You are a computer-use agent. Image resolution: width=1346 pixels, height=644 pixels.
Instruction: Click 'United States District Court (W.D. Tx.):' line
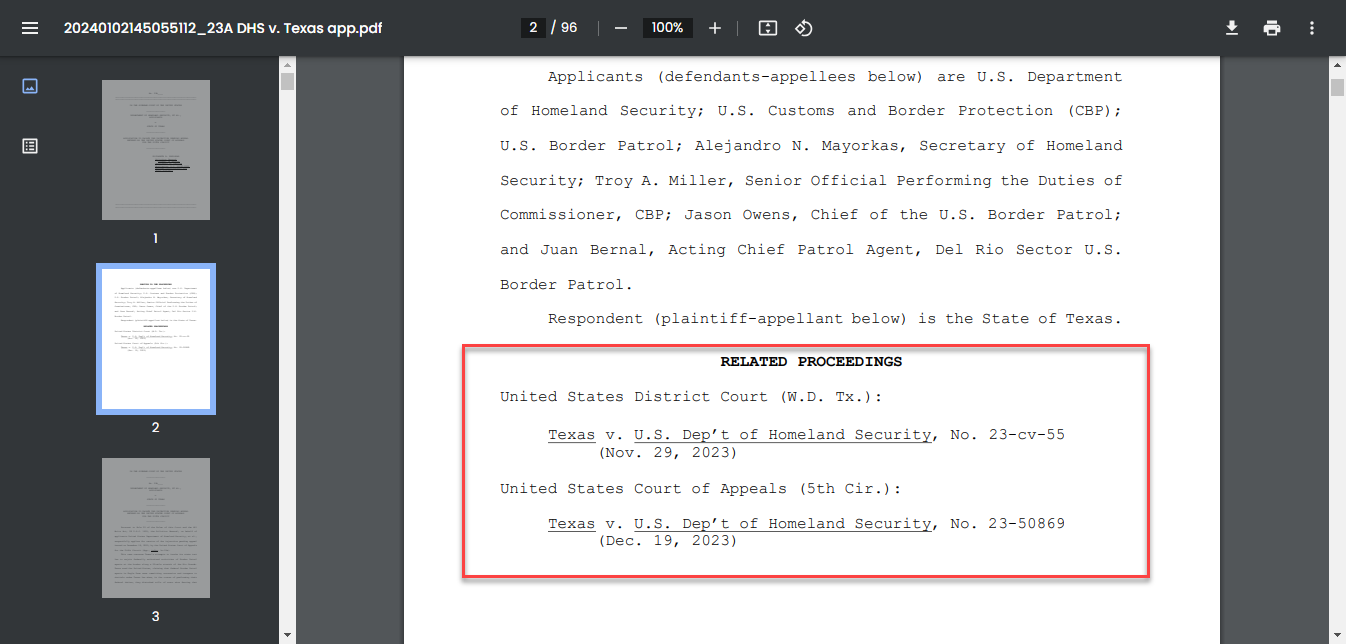click(x=692, y=397)
